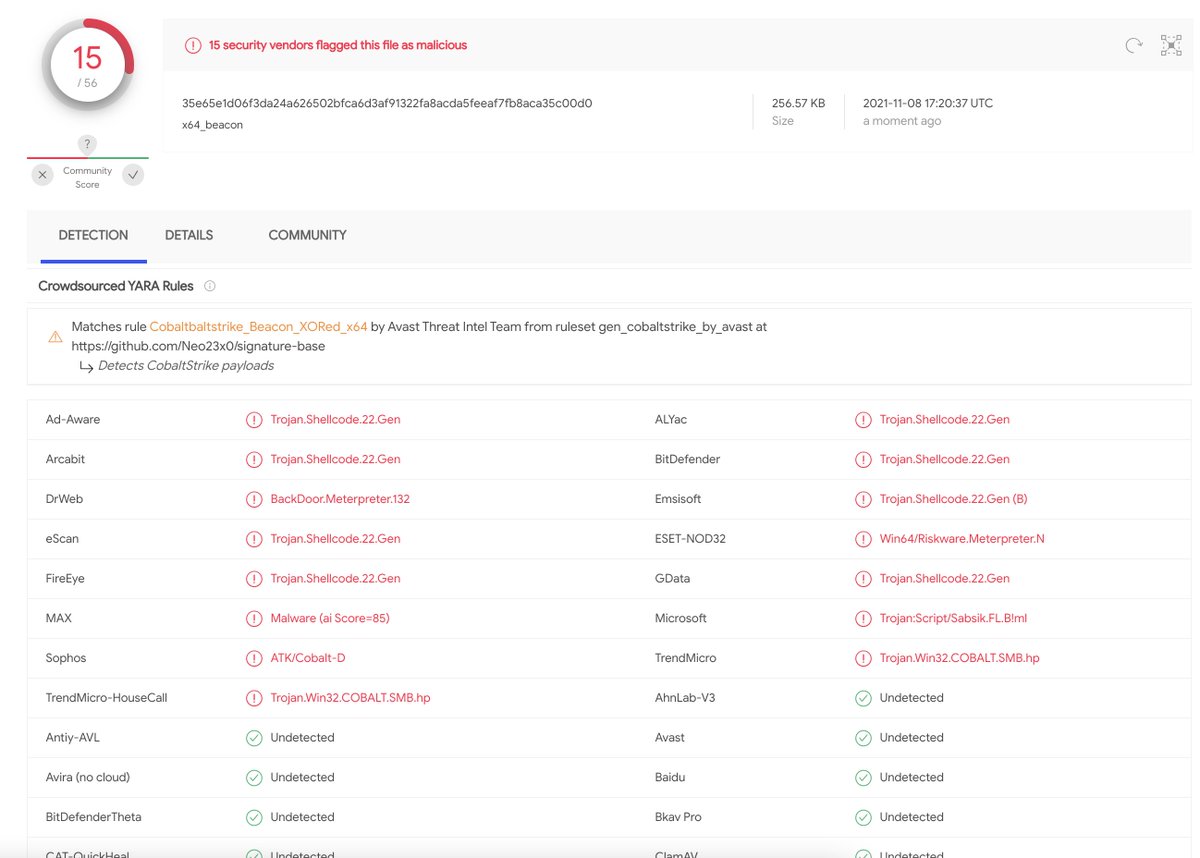Click the TrendMicro detection alert icon
The width and height of the screenshot is (1200, 858).
pos(863,658)
